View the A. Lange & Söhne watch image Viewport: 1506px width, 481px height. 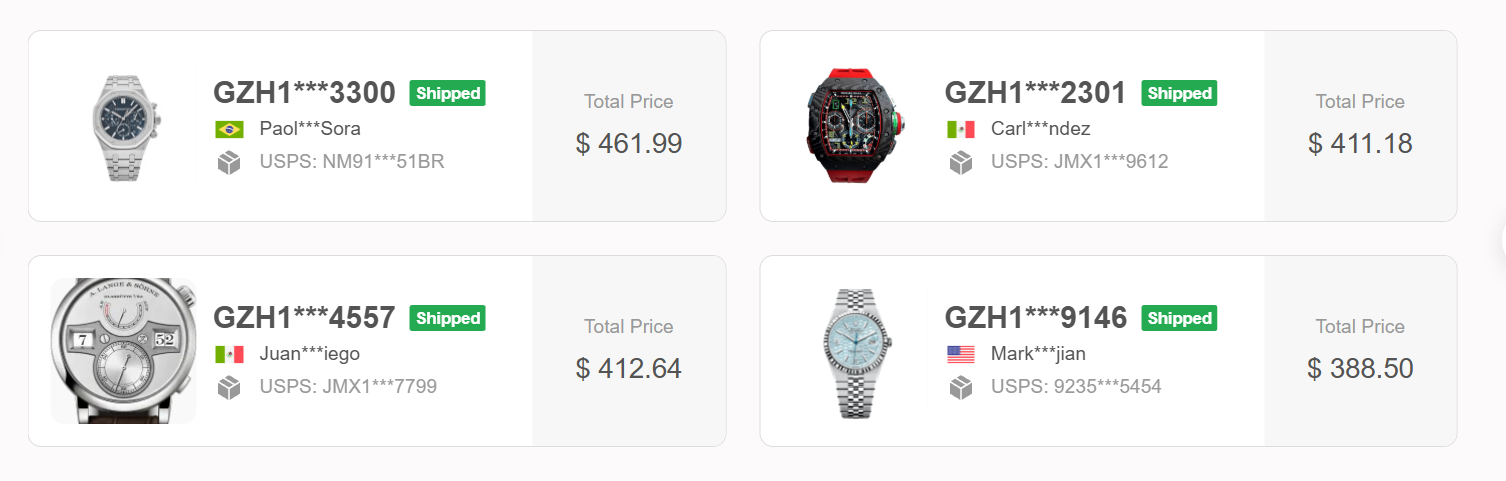pos(123,351)
